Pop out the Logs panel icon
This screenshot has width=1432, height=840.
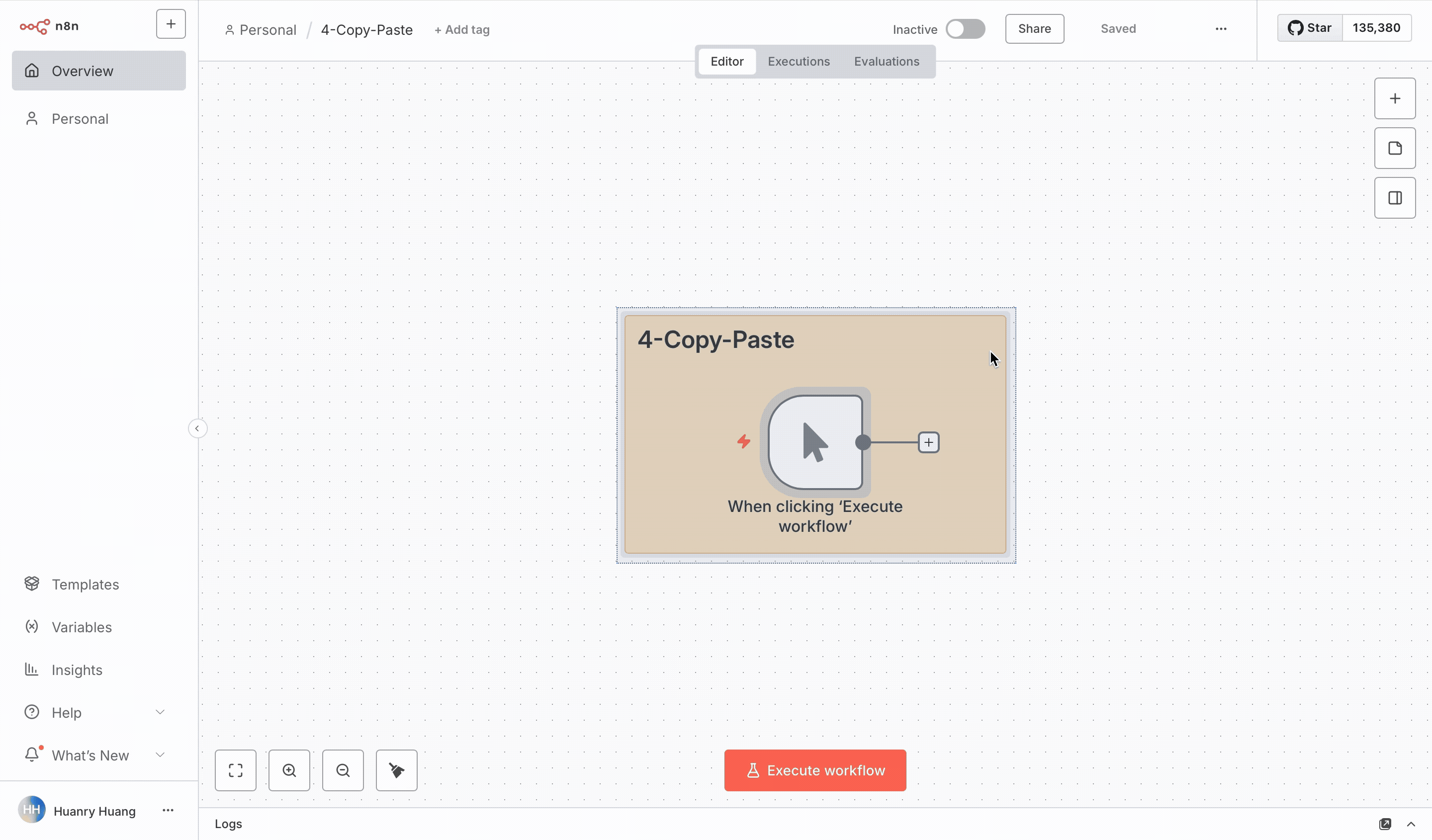click(x=1385, y=824)
